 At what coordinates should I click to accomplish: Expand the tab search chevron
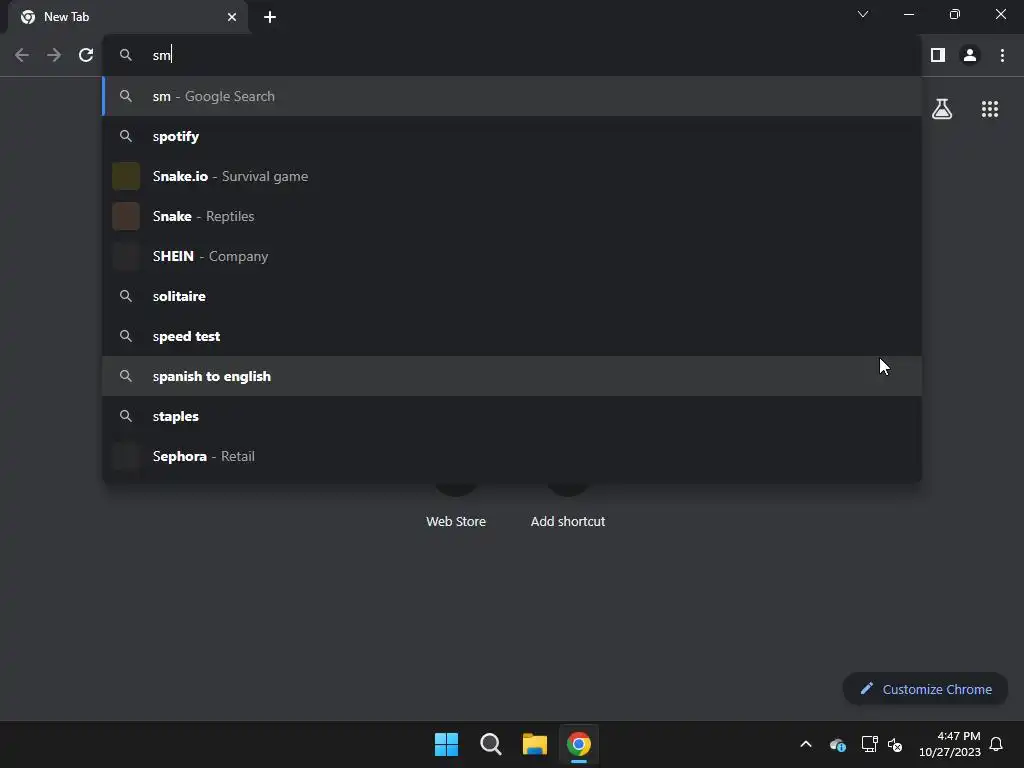863,14
